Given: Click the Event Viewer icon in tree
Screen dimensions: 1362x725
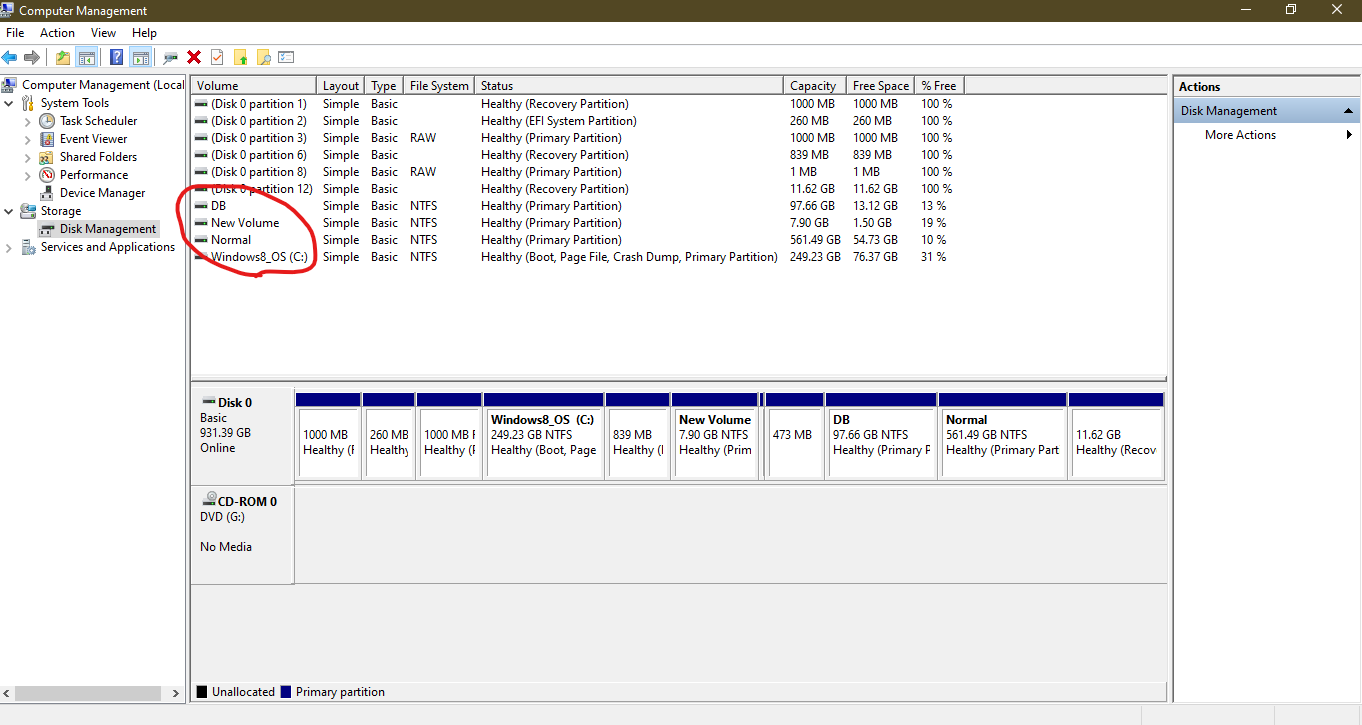Looking at the screenshot, I should tap(47, 139).
